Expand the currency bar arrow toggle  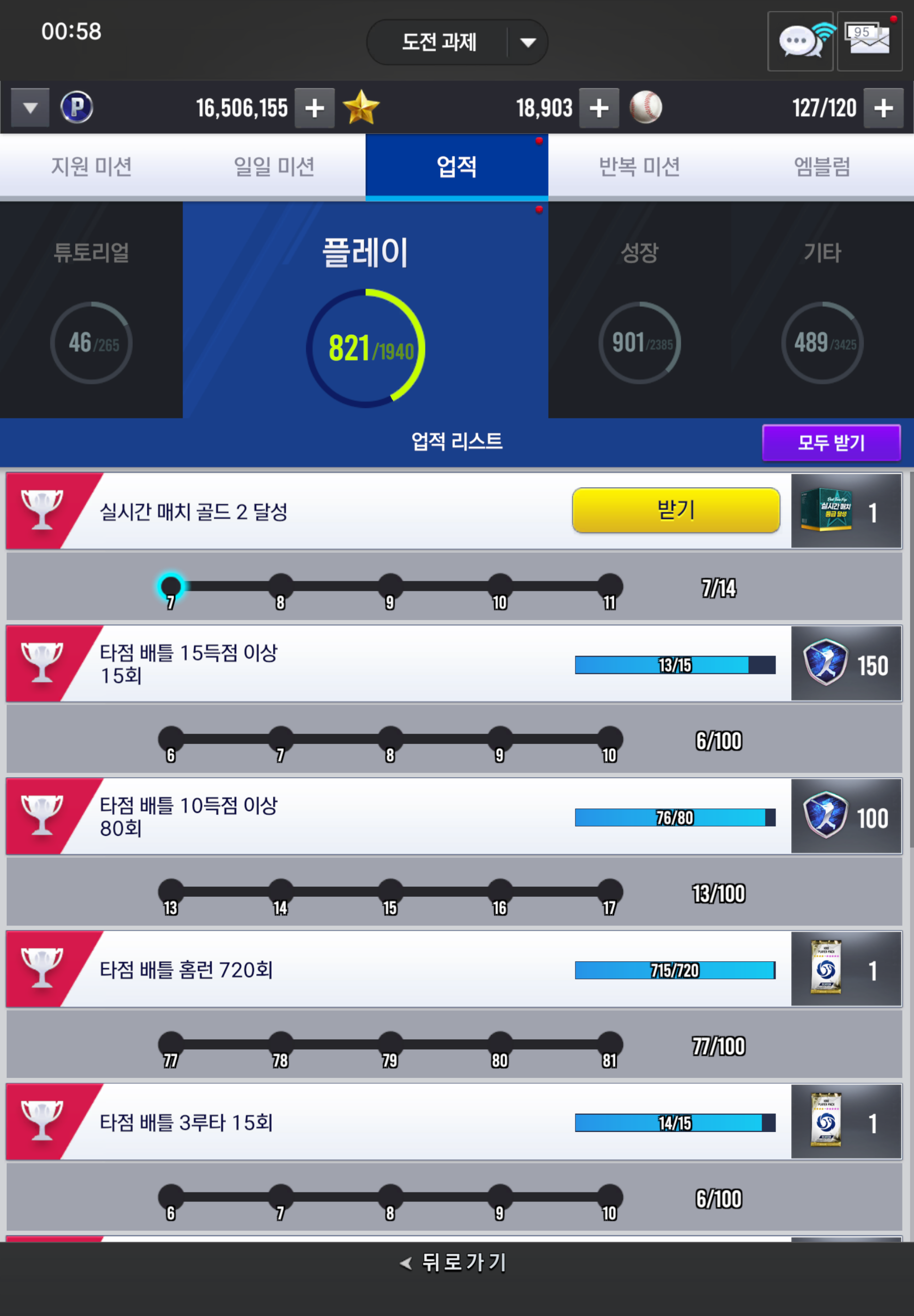coord(30,108)
